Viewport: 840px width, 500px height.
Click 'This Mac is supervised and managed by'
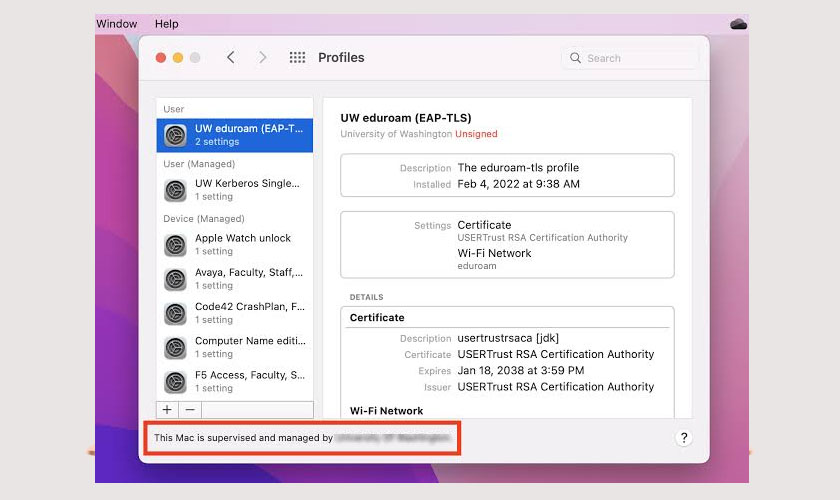(244, 437)
